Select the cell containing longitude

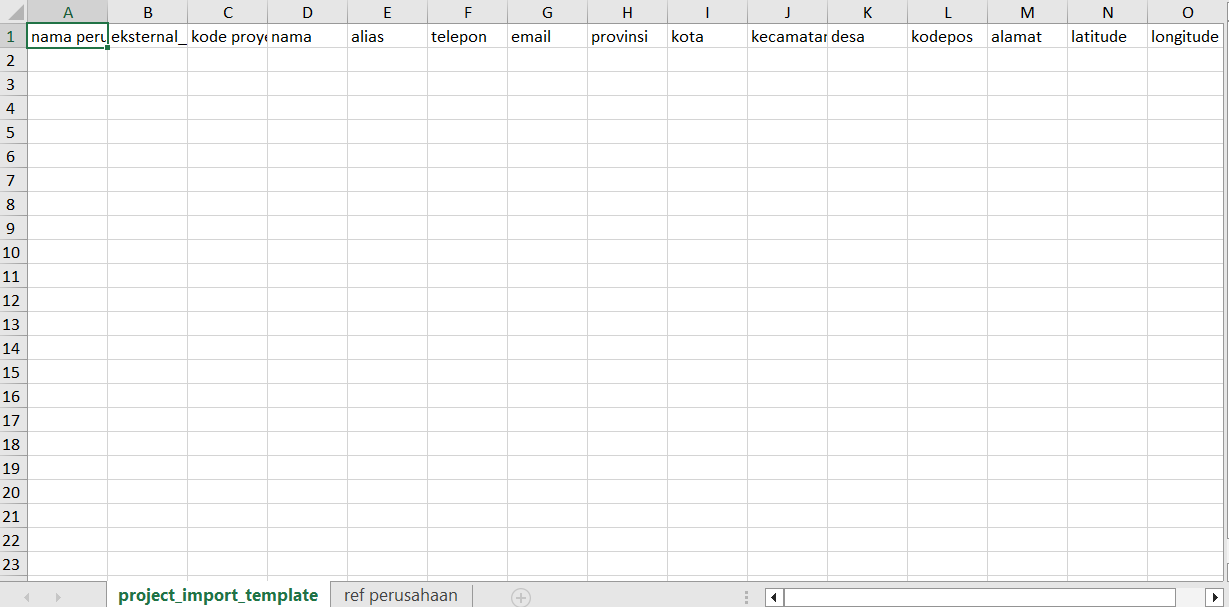(x=1187, y=36)
